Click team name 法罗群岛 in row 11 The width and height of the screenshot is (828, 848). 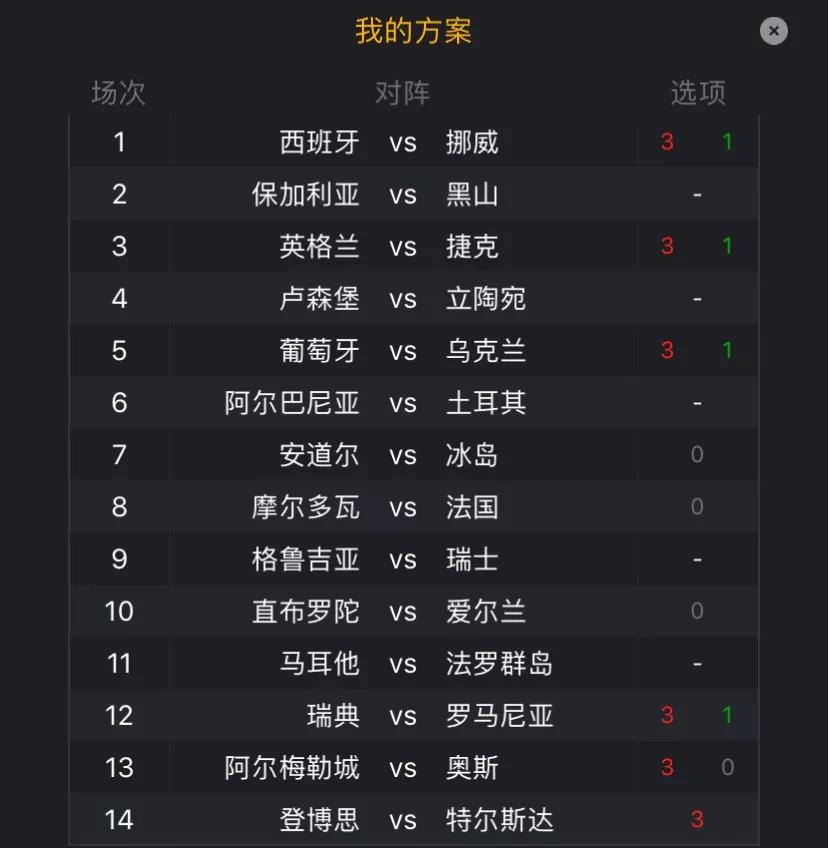tap(499, 664)
